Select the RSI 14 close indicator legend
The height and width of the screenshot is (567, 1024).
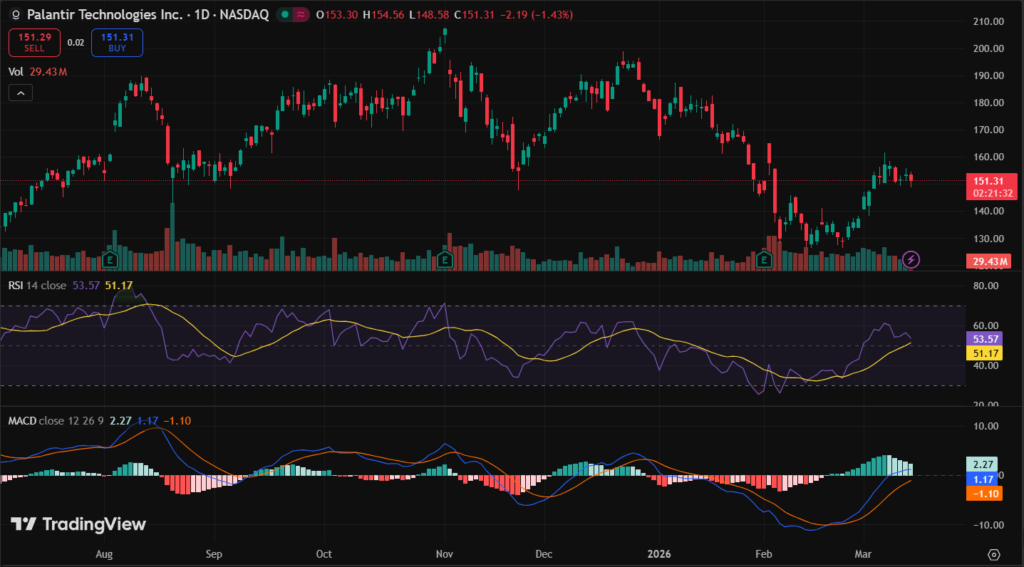(38, 285)
